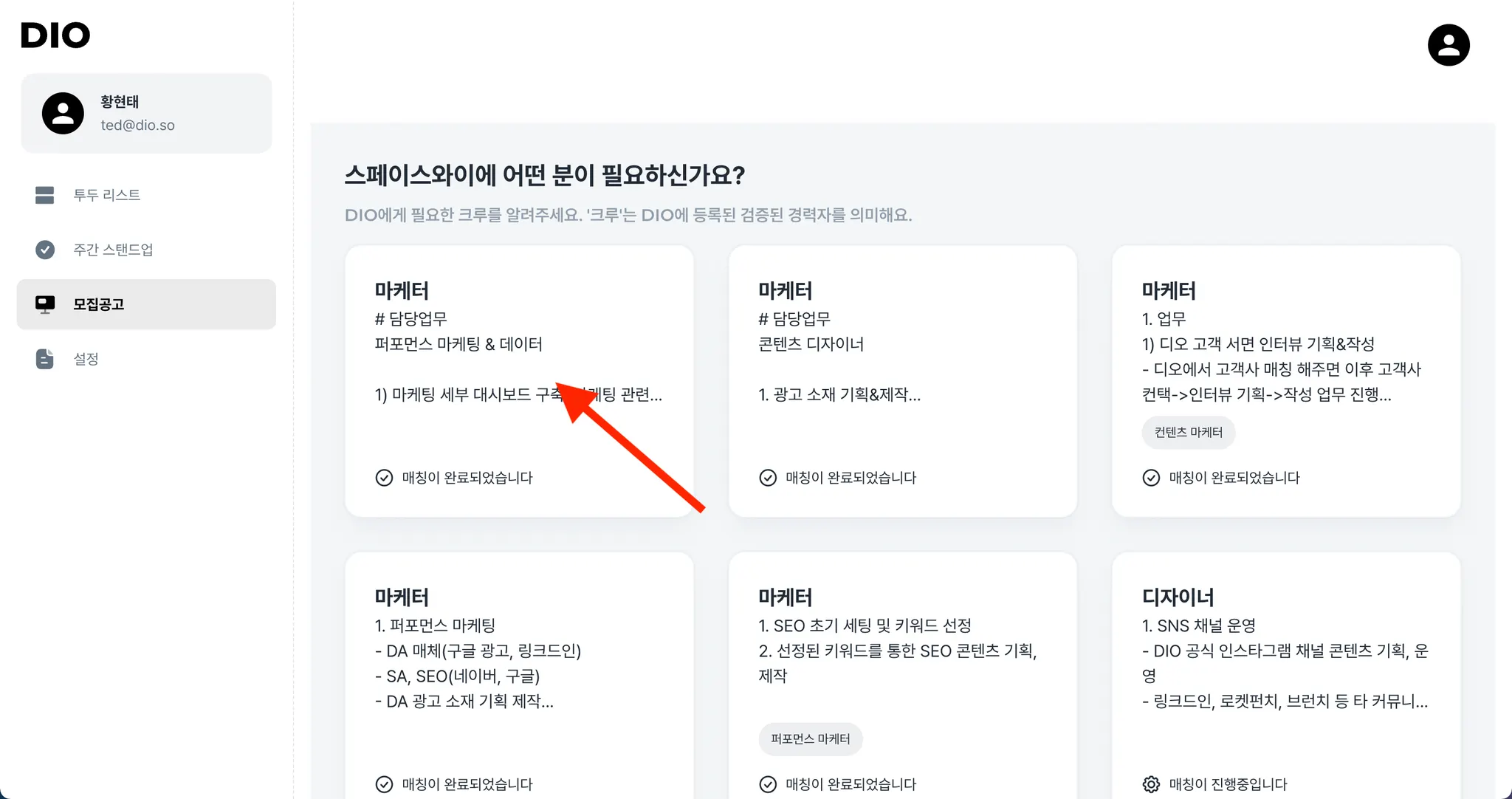The image size is (1512, 799).
Task: Click the 모집공고 monitor icon
Action: [x=45, y=304]
